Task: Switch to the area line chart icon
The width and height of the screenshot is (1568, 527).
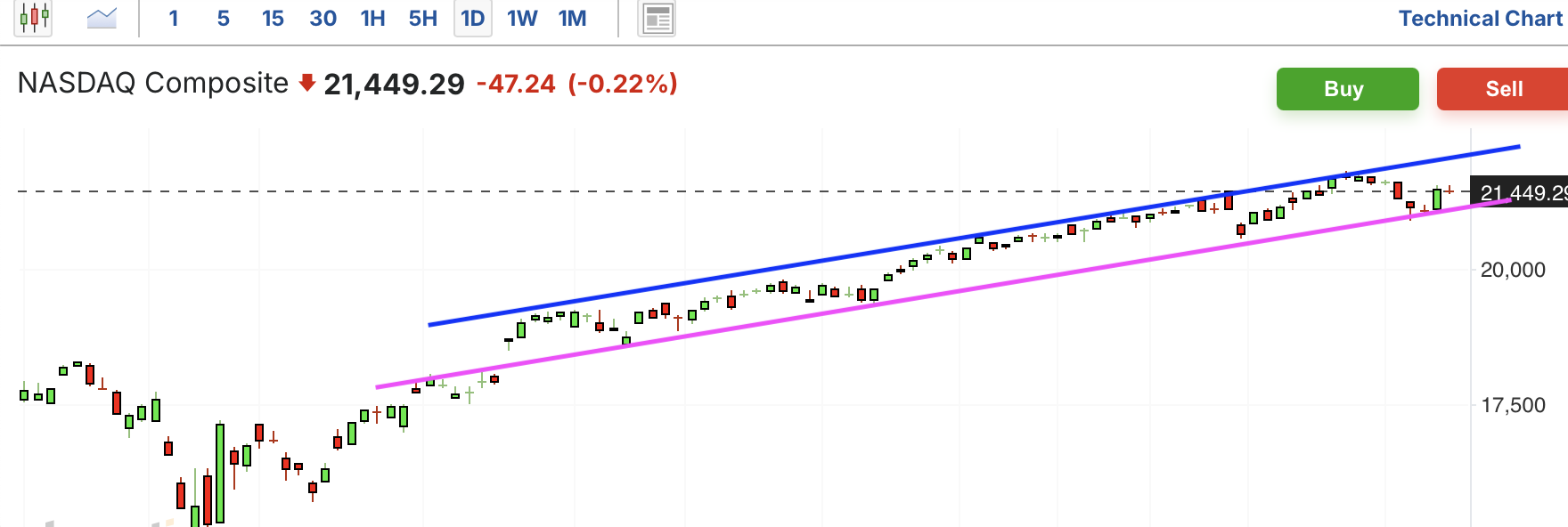Action: [x=102, y=18]
